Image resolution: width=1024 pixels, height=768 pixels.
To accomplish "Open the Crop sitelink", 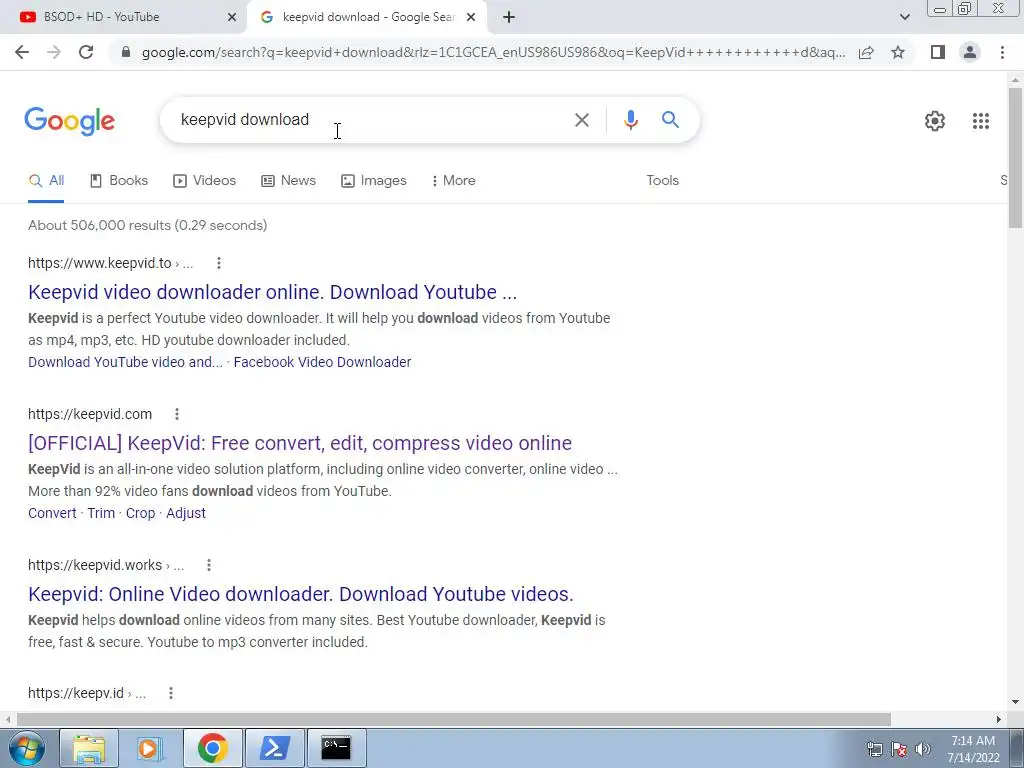I will coord(140,513).
